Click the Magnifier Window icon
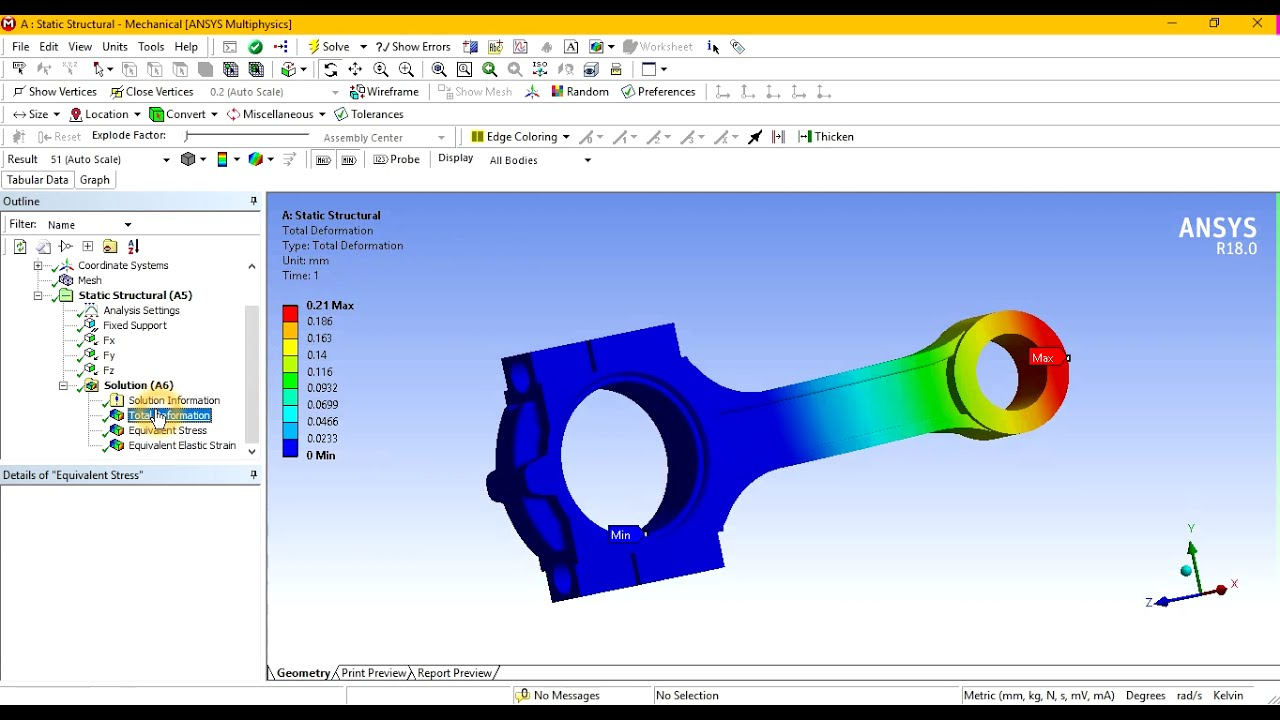 coord(464,70)
